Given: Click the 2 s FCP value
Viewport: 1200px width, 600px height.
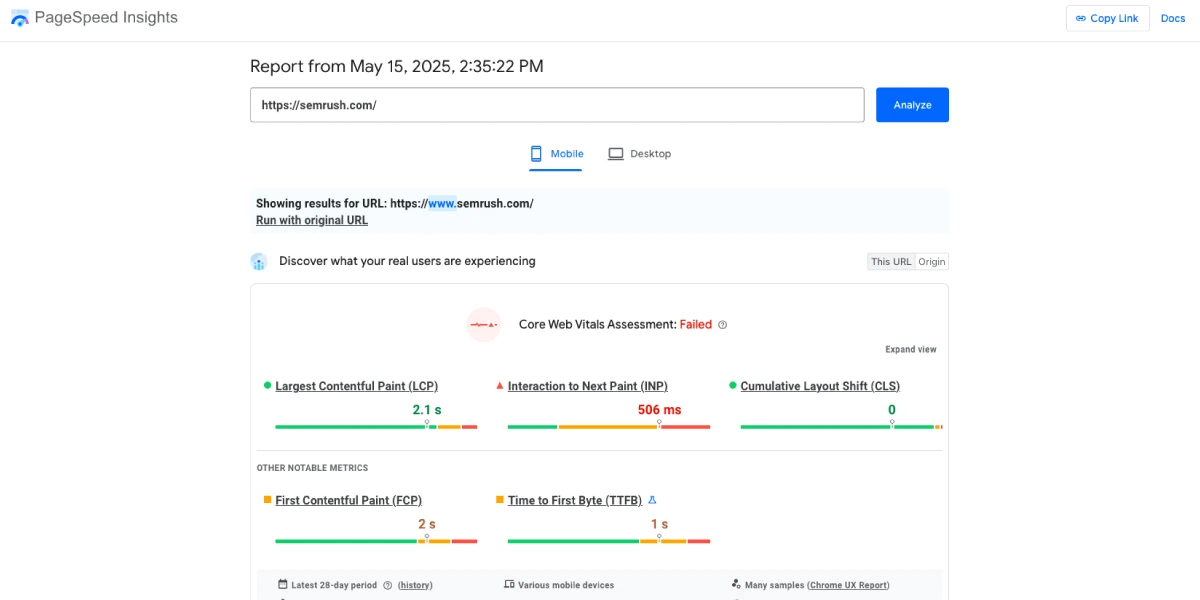Looking at the screenshot, I should coord(427,524).
